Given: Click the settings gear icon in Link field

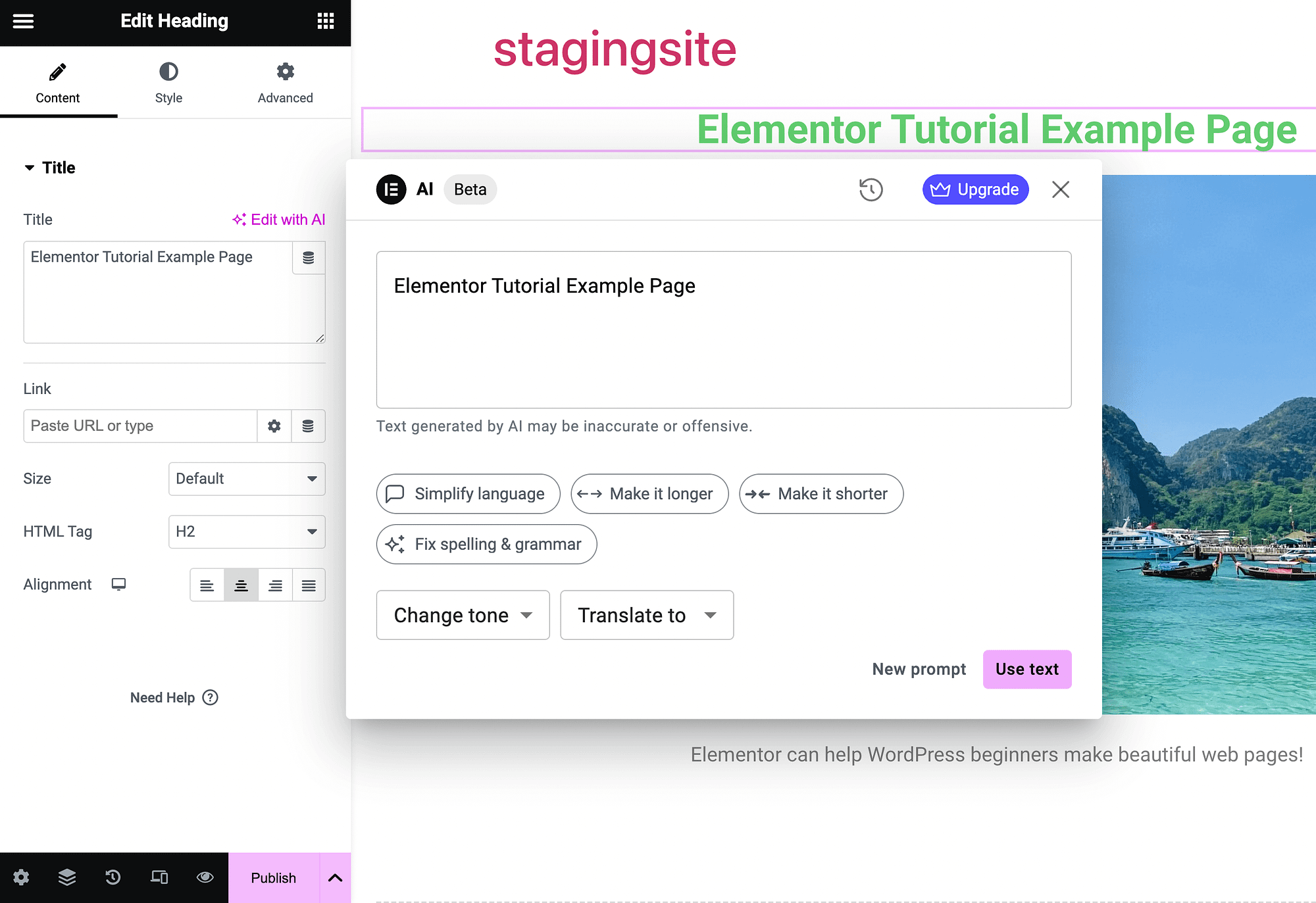Looking at the screenshot, I should (x=274, y=425).
